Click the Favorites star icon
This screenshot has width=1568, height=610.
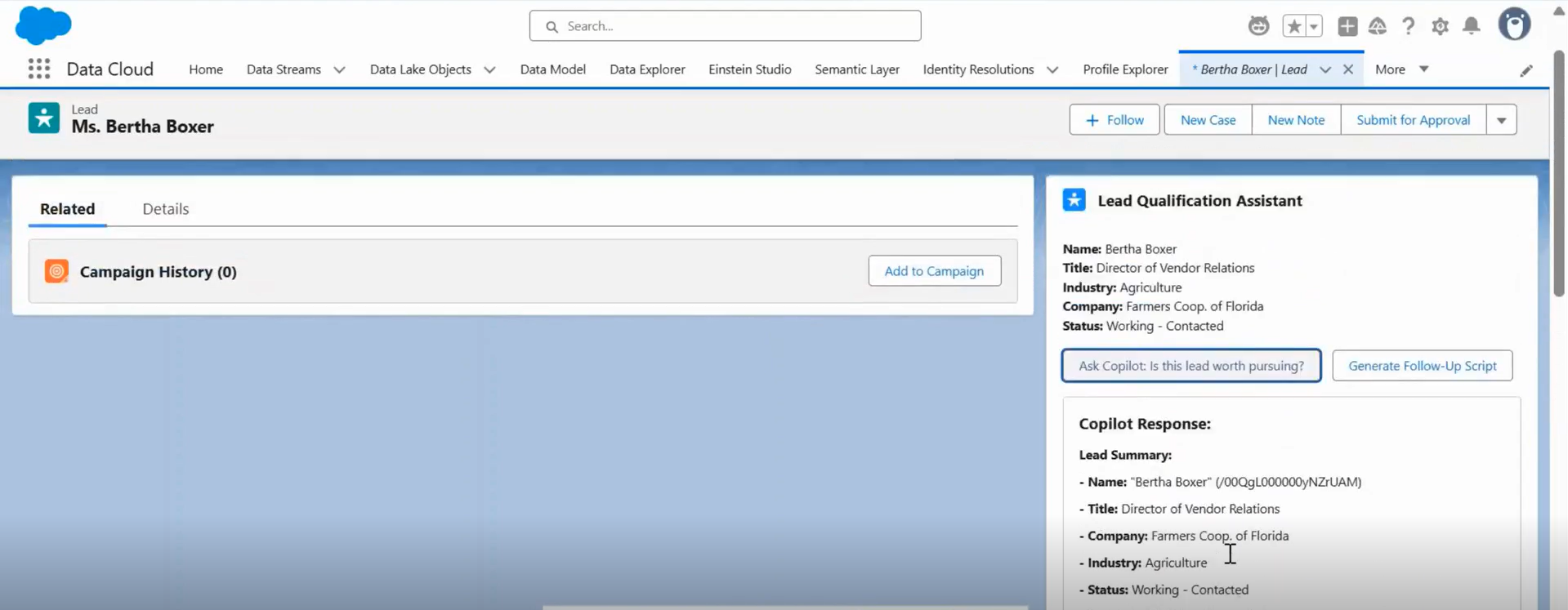[1293, 26]
